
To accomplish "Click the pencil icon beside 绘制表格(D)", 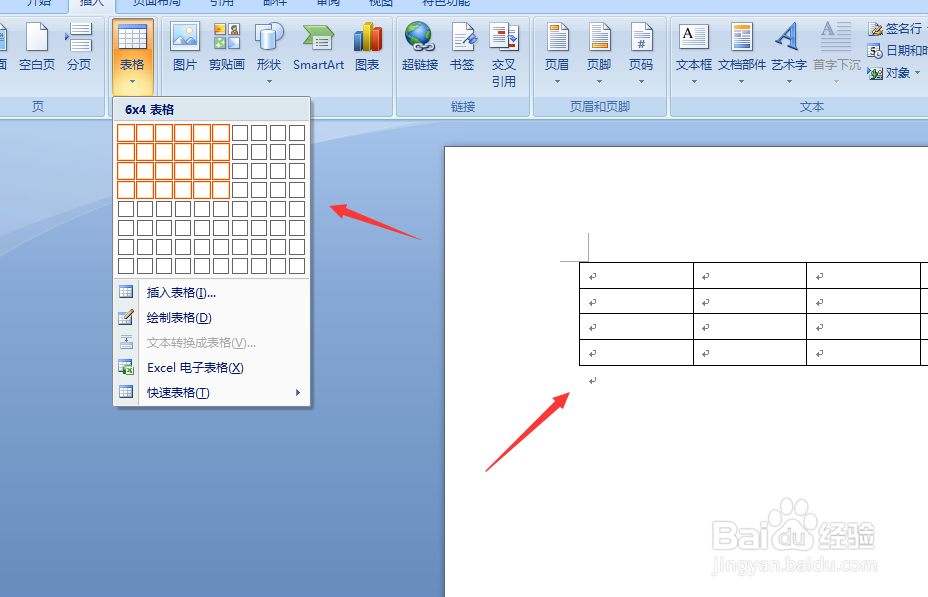I will pos(126,317).
